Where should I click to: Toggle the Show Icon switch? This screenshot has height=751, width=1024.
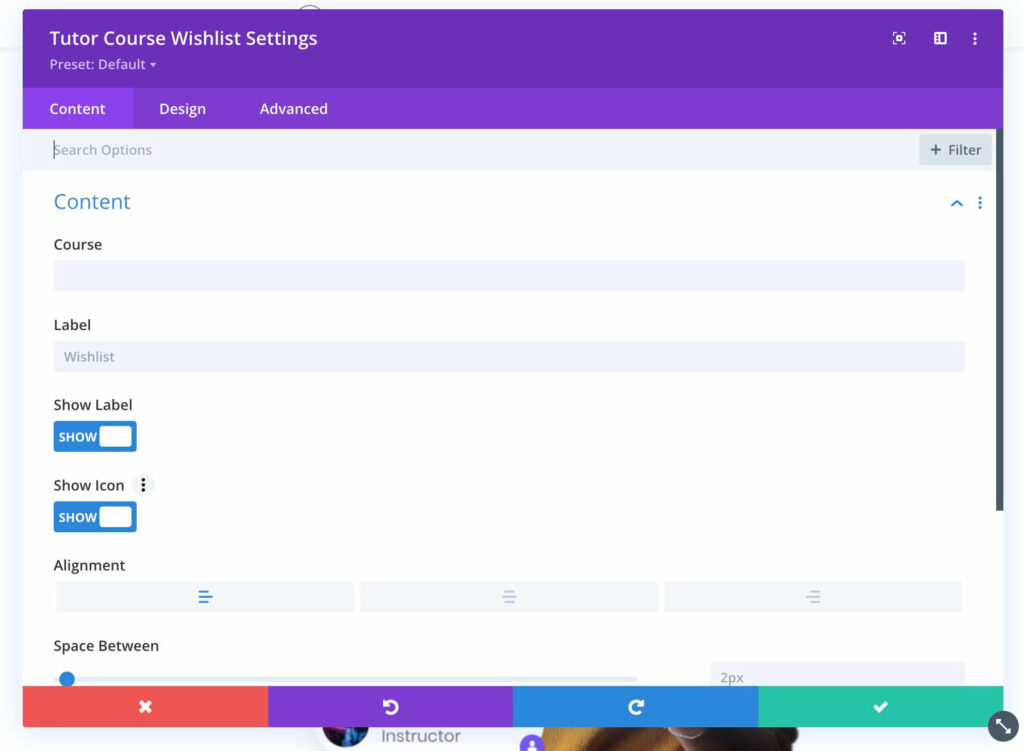(95, 517)
